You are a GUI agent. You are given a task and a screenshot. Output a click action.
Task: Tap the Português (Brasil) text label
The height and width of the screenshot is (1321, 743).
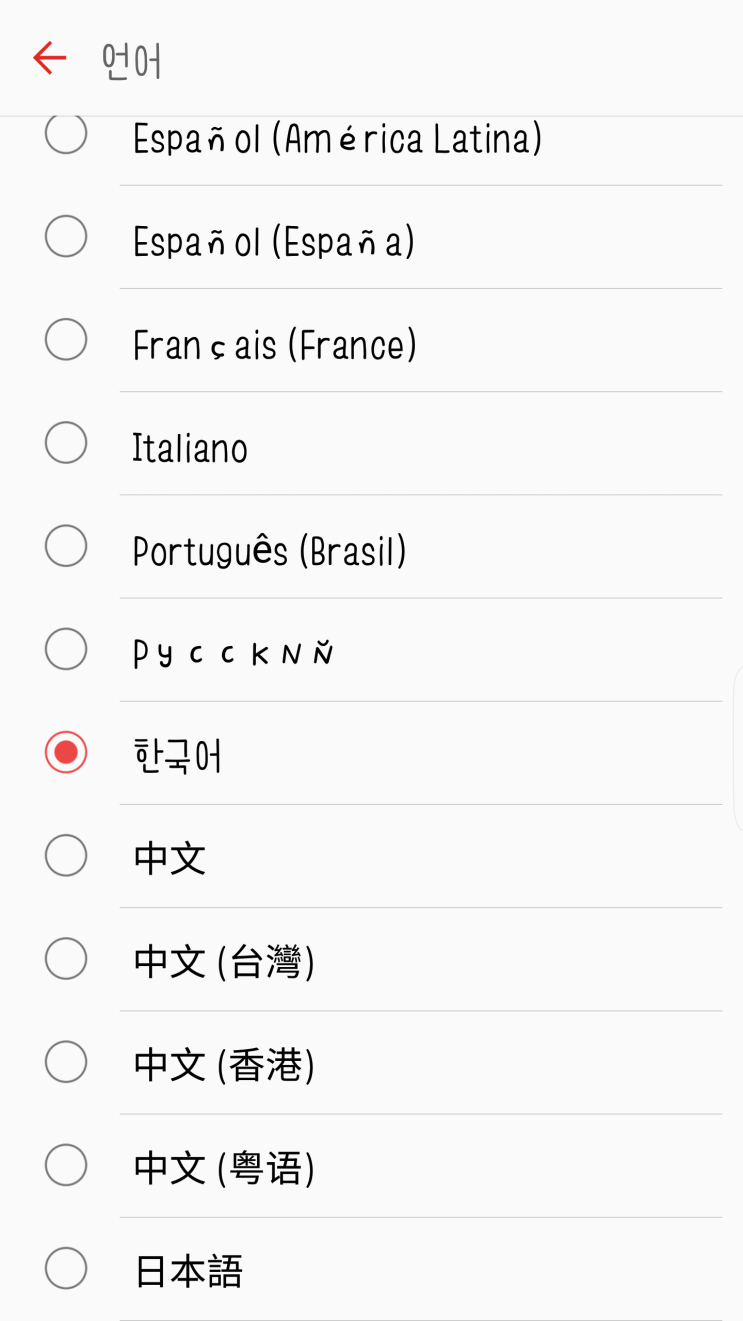[x=270, y=551]
